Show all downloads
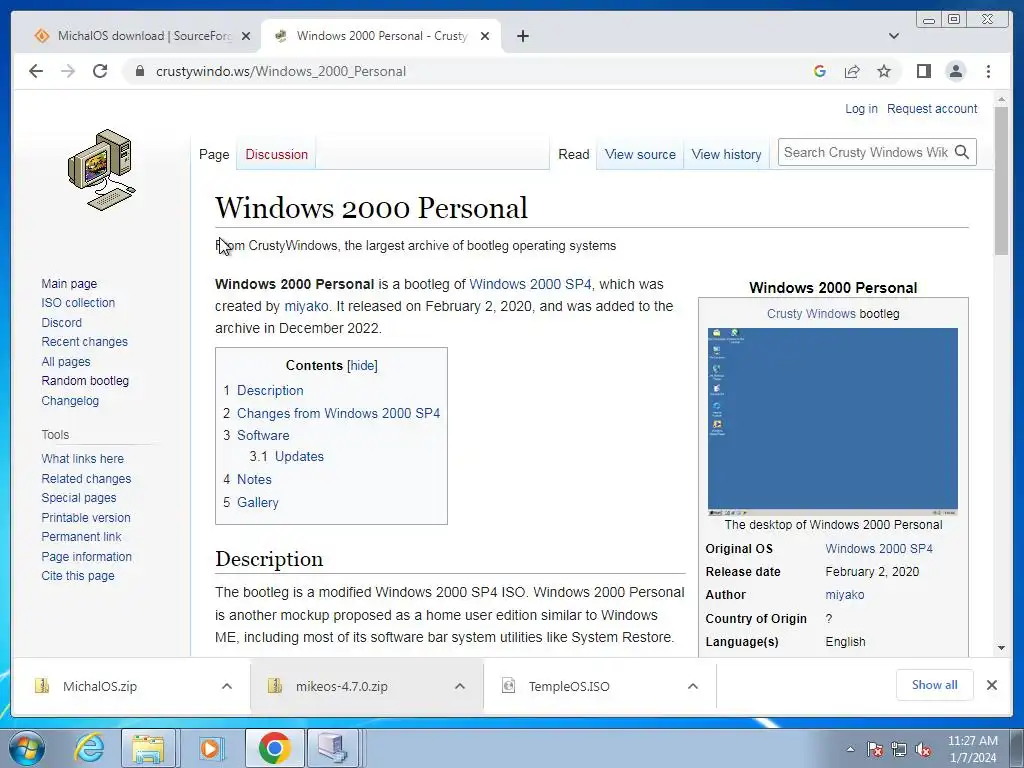 (935, 684)
